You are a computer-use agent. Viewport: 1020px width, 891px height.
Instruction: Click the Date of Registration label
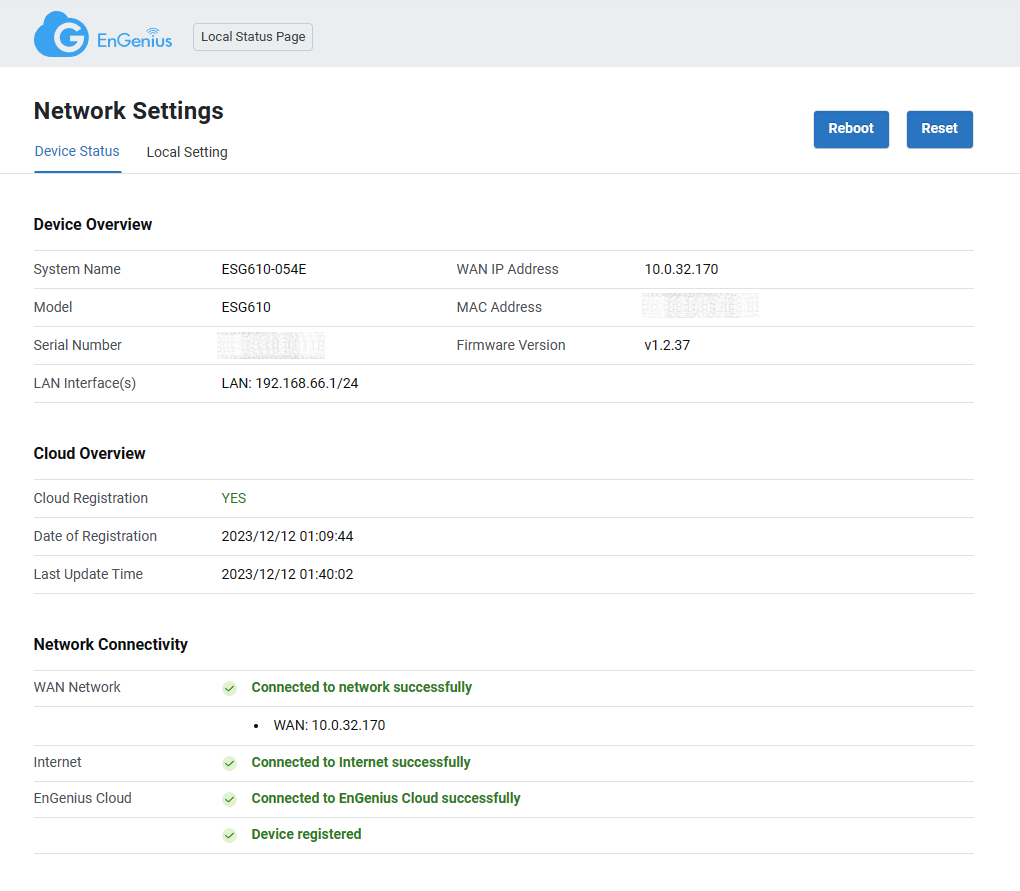(95, 536)
